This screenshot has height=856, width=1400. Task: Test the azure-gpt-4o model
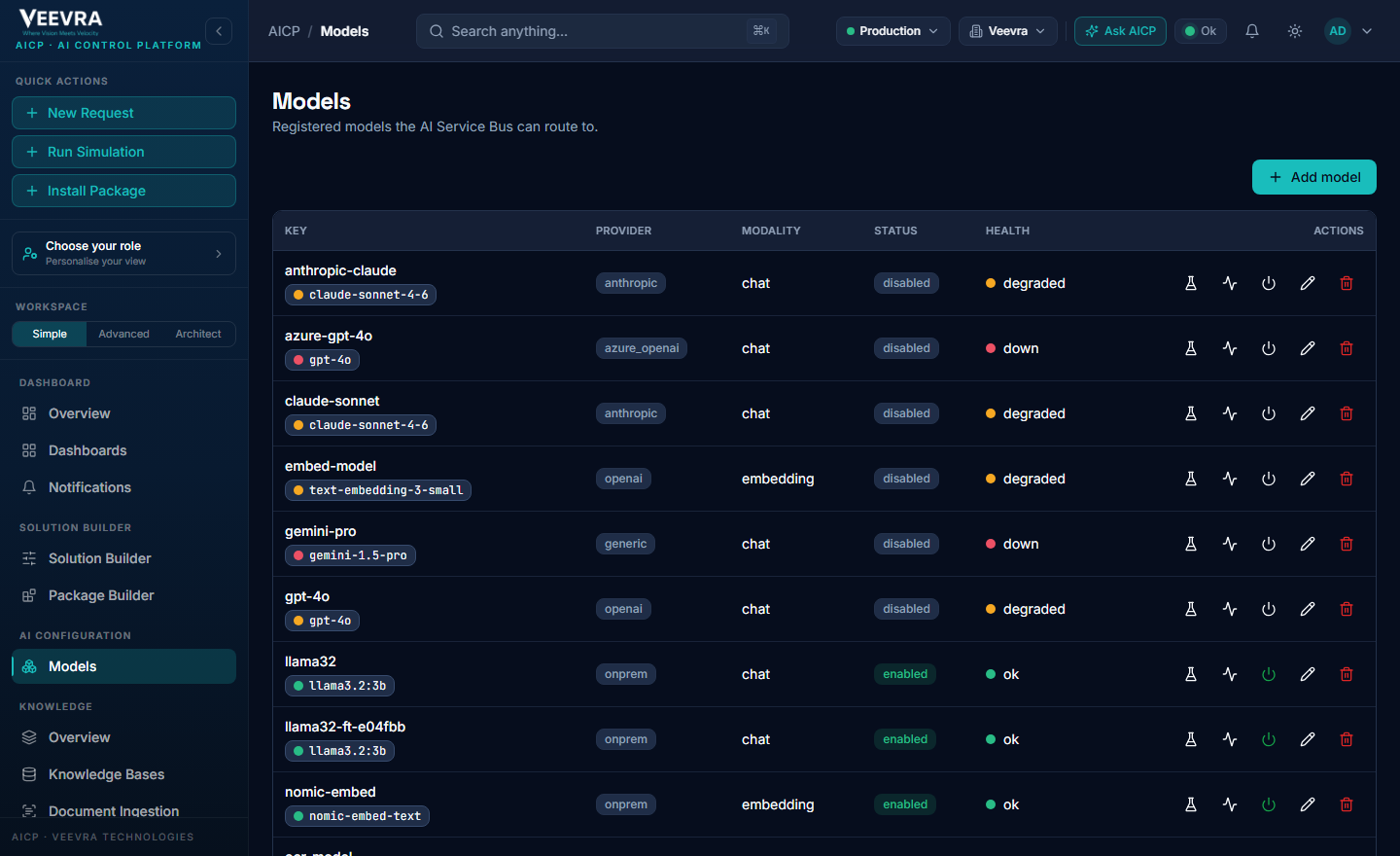[1191, 348]
